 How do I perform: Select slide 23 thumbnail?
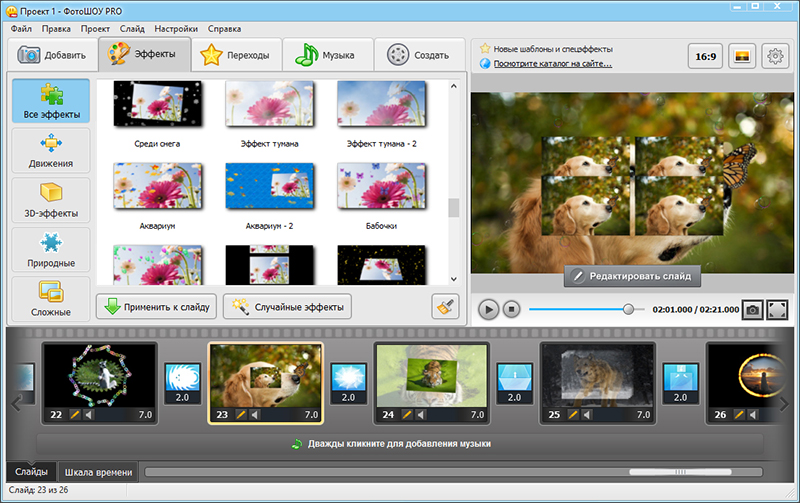[266, 376]
